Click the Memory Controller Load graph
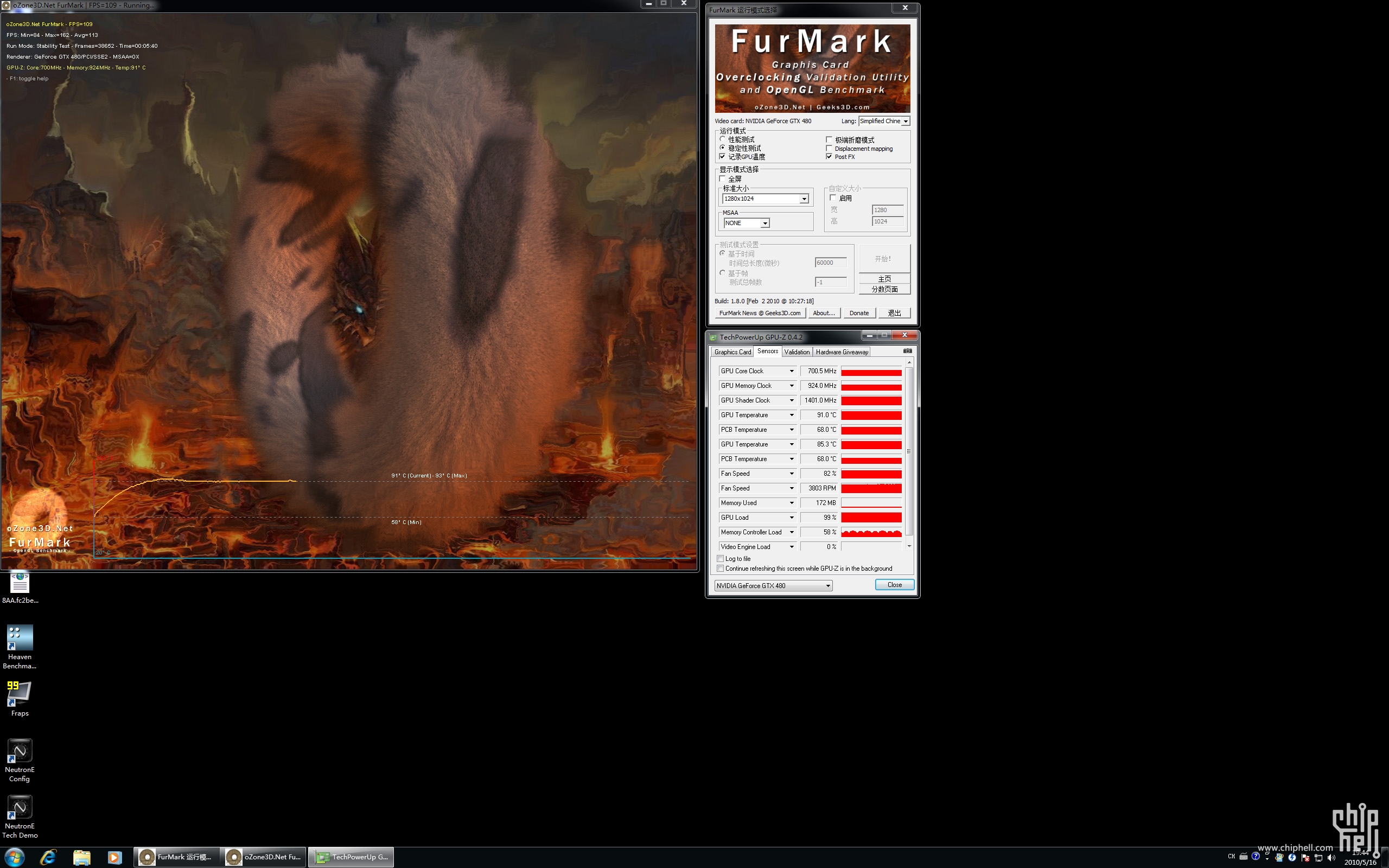The image size is (1389, 868). [x=871, y=532]
